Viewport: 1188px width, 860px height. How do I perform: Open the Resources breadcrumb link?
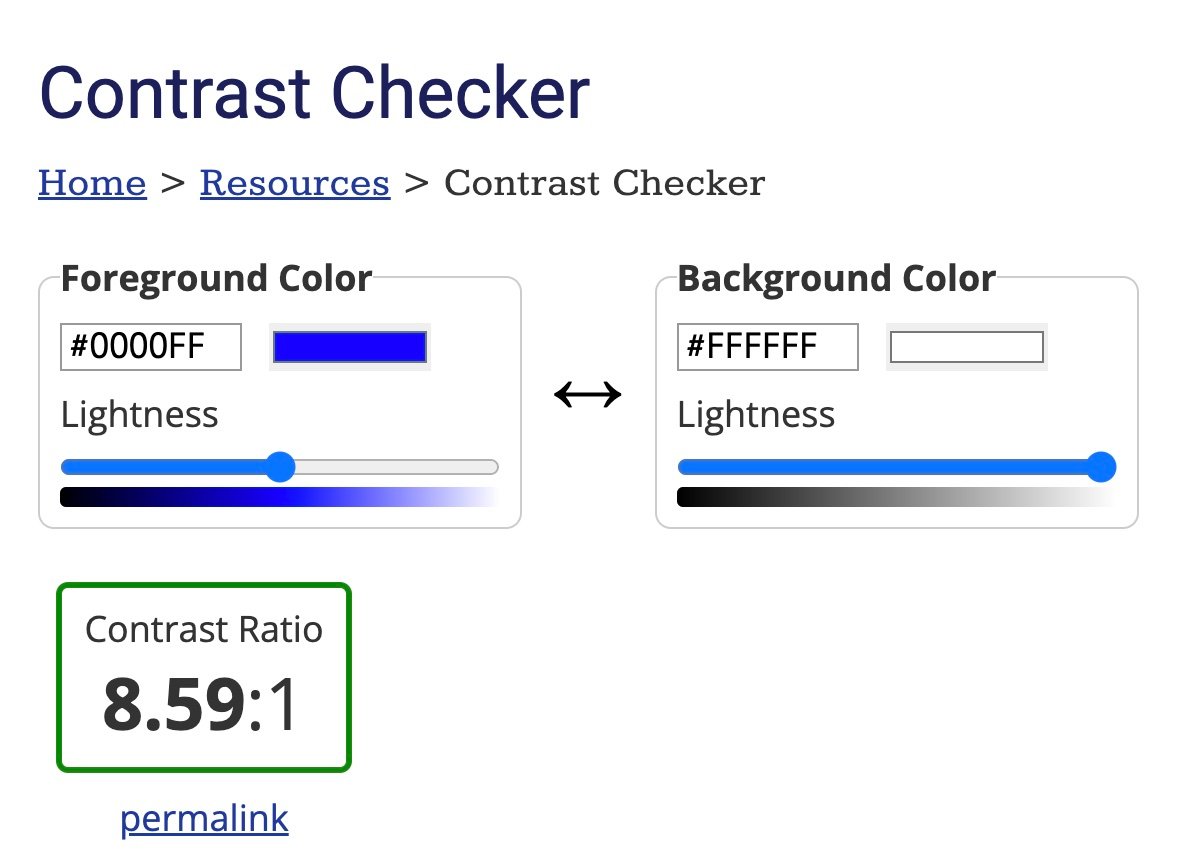294,183
